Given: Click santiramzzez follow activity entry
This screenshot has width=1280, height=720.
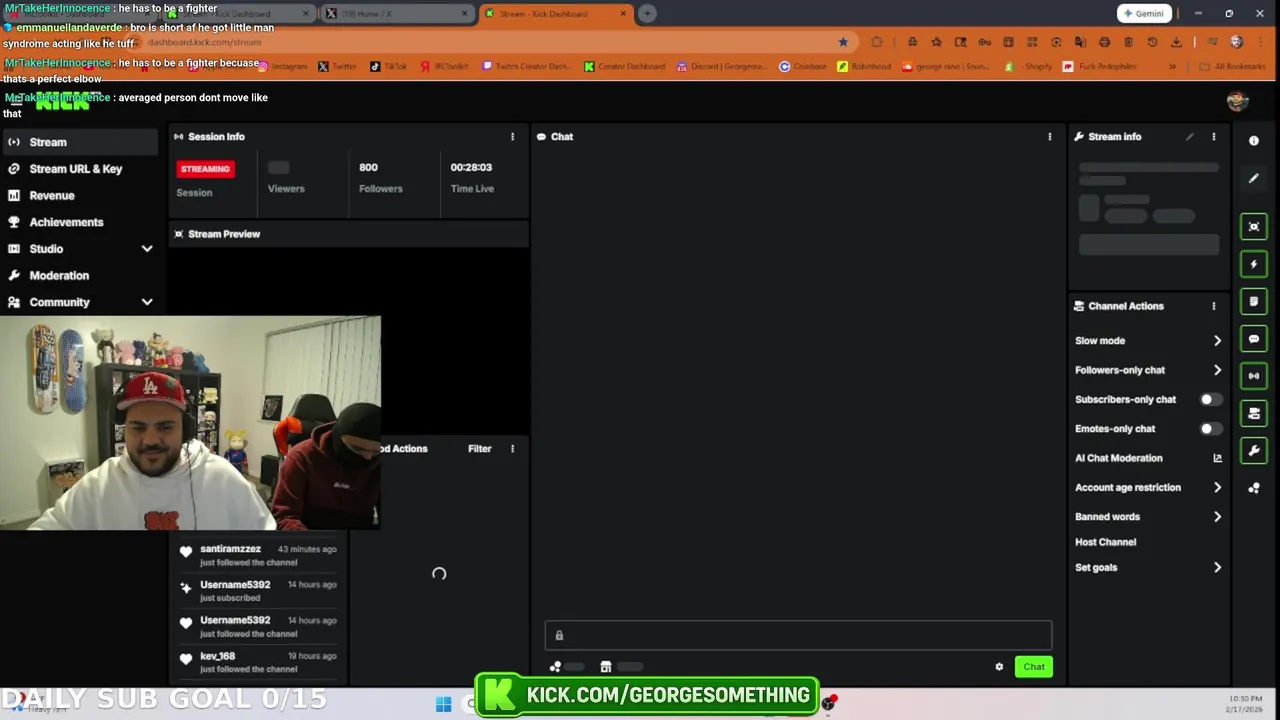Looking at the screenshot, I should tap(258, 555).
